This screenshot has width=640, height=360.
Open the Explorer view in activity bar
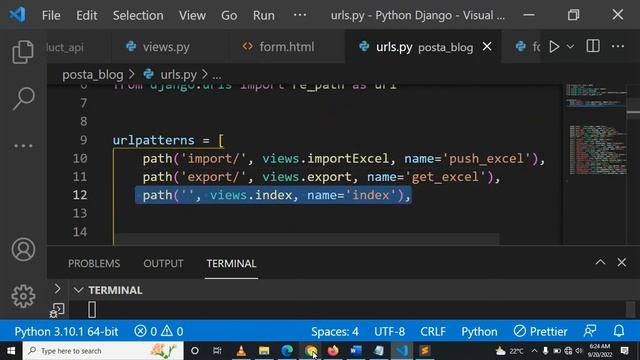[23, 52]
